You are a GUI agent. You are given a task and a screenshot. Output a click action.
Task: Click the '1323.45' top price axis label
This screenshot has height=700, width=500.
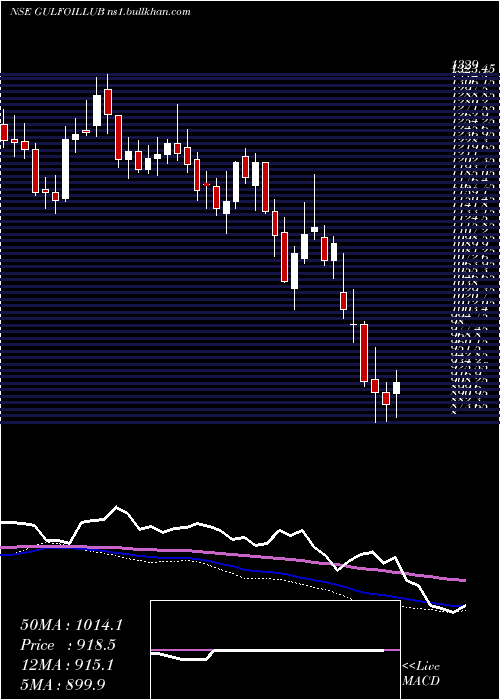tap(473, 69)
